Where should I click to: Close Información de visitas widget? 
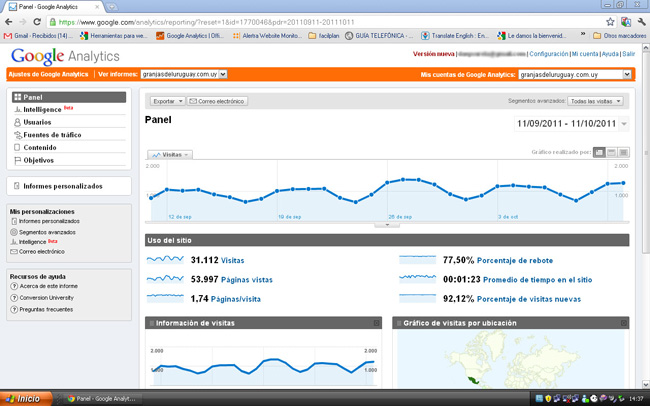pos(376,323)
